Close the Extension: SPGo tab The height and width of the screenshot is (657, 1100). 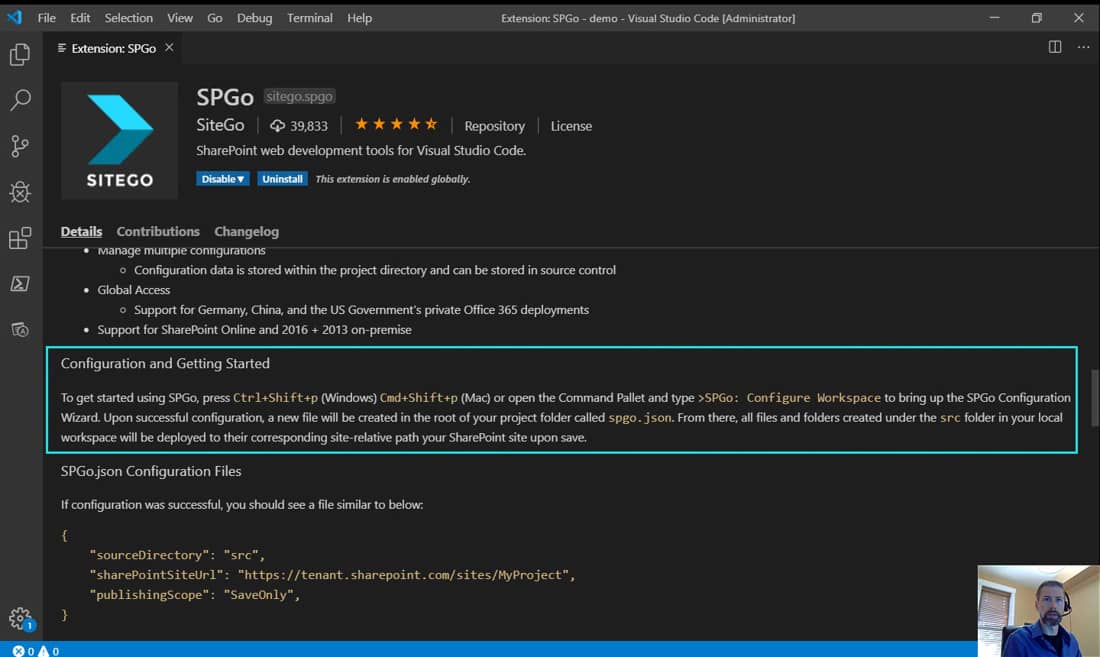[169, 47]
